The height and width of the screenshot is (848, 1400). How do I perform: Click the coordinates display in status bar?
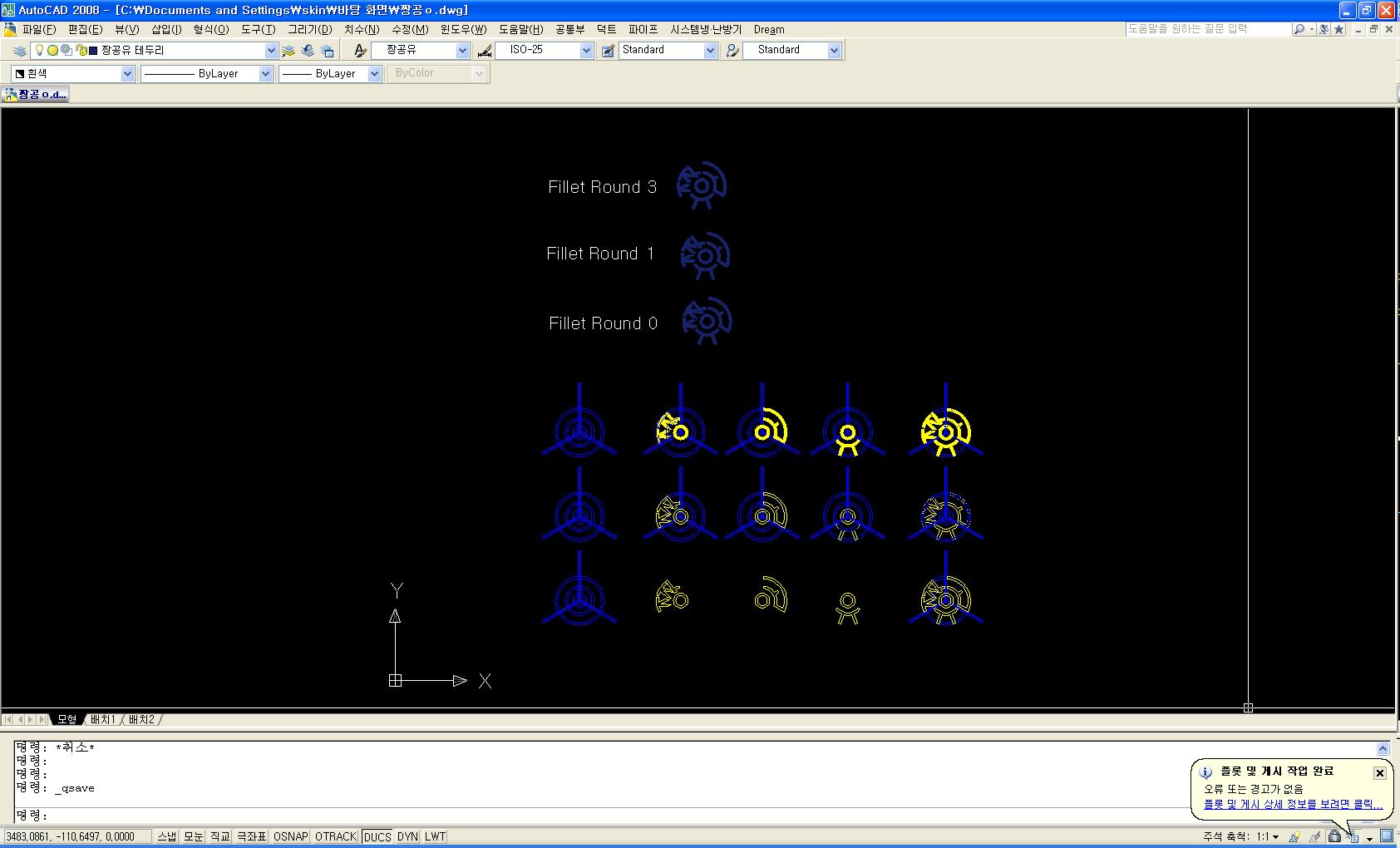[x=76, y=836]
